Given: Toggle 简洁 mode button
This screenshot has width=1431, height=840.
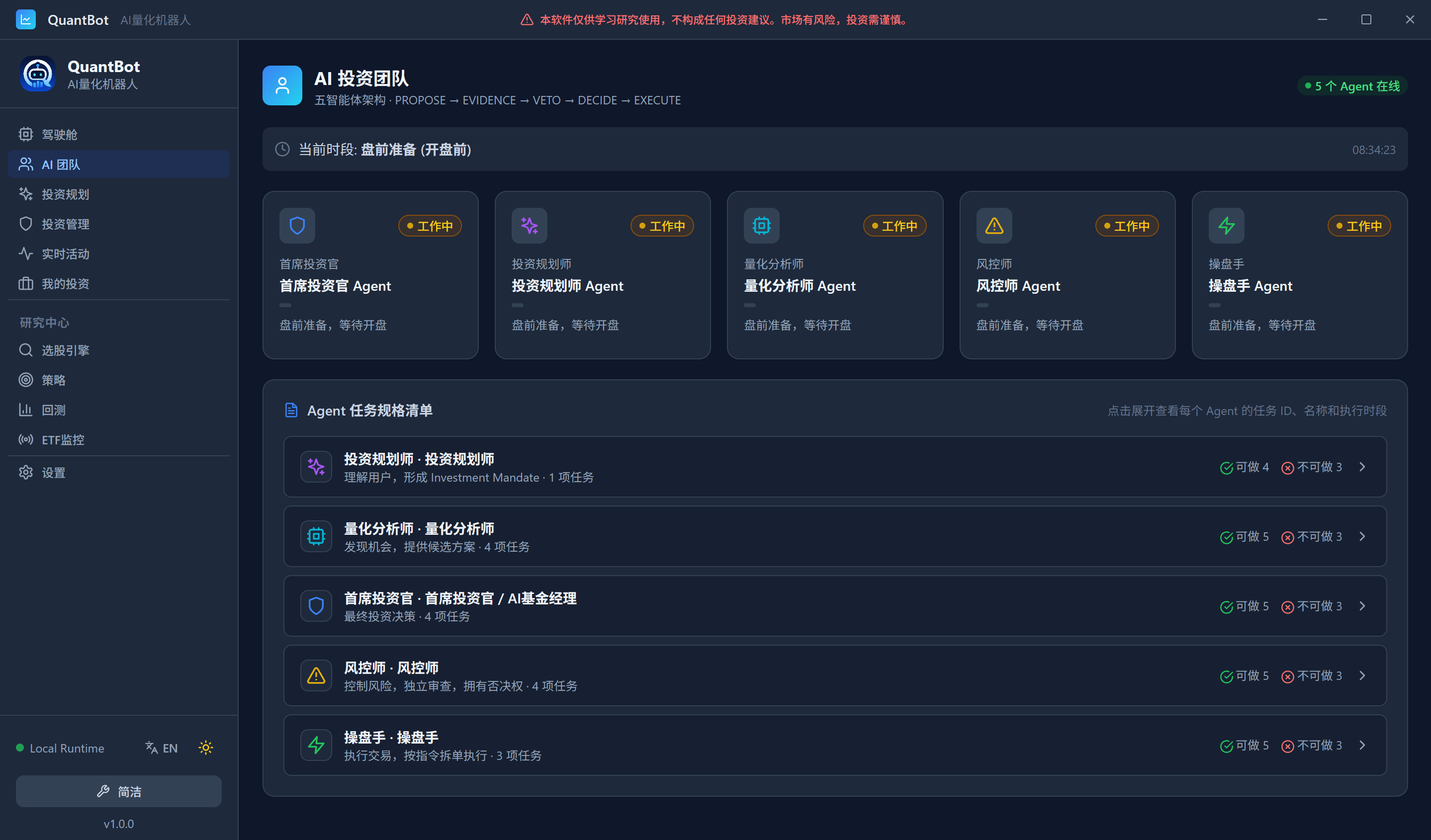Looking at the screenshot, I should tap(119, 791).
